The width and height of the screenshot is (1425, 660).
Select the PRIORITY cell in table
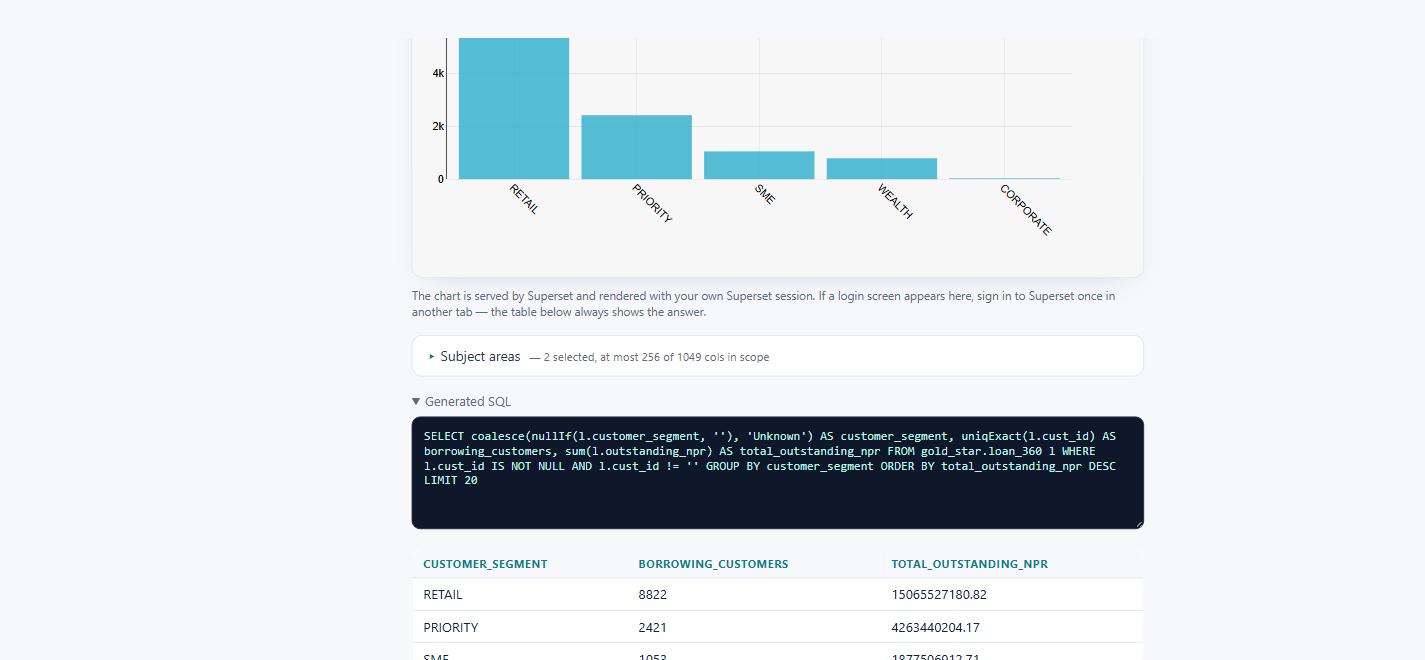tap(451, 628)
